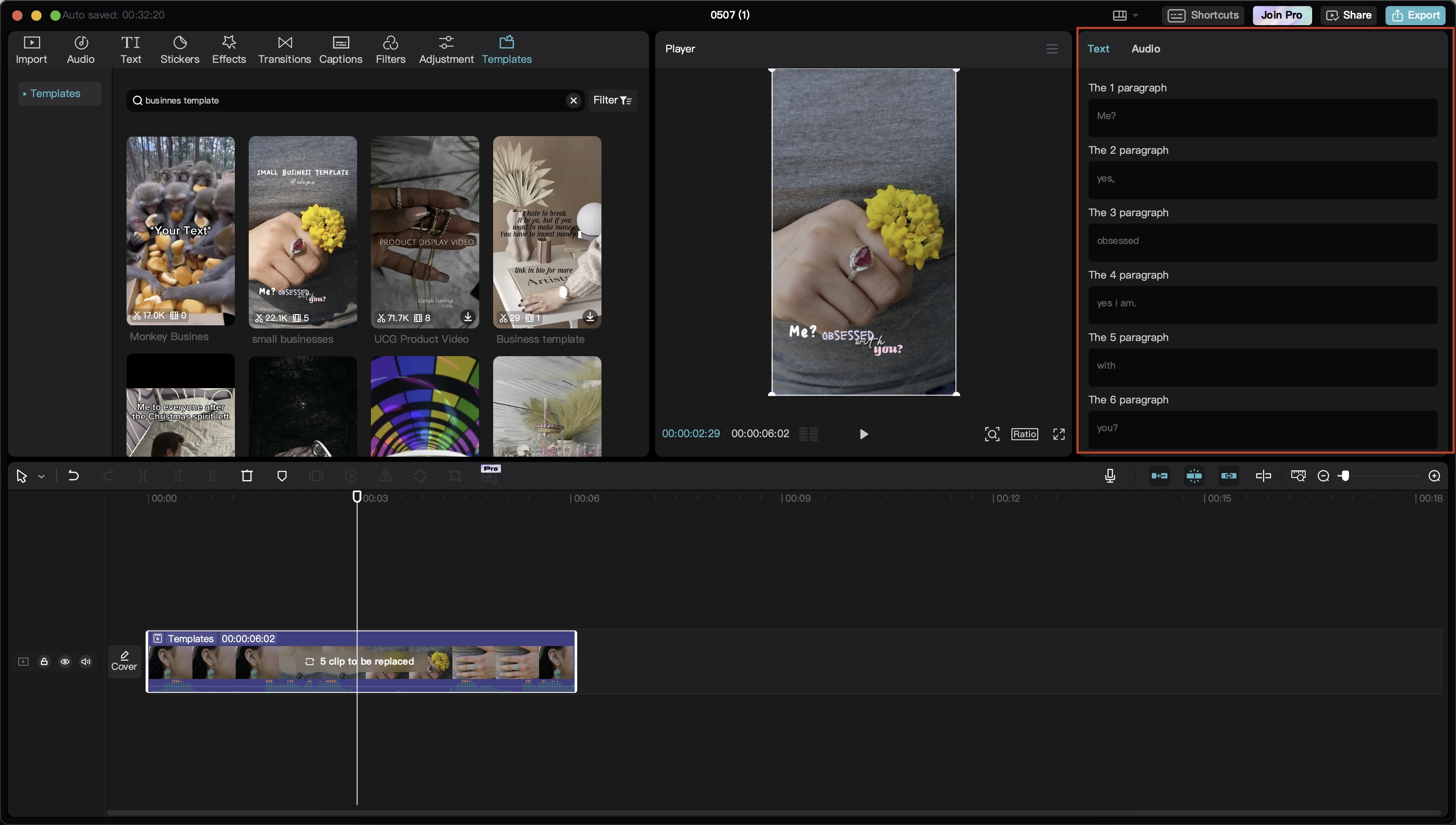1456x825 pixels.
Task: Open the Transitions tab
Action: point(284,49)
